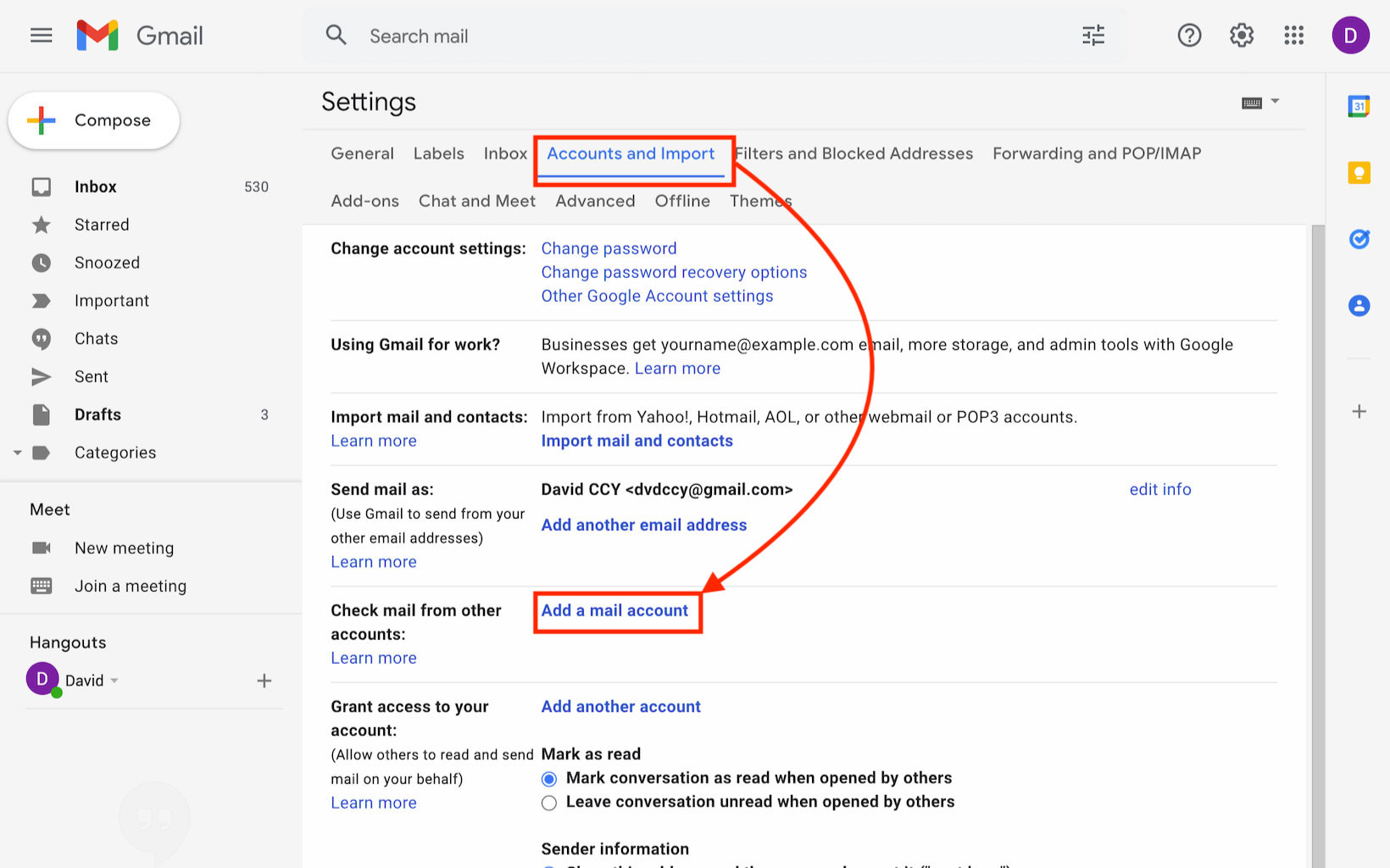Viewport: 1390px width, 868px height.
Task: Expand the Categories section in the sidebar
Action: pyautogui.click(x=18, y=453)
